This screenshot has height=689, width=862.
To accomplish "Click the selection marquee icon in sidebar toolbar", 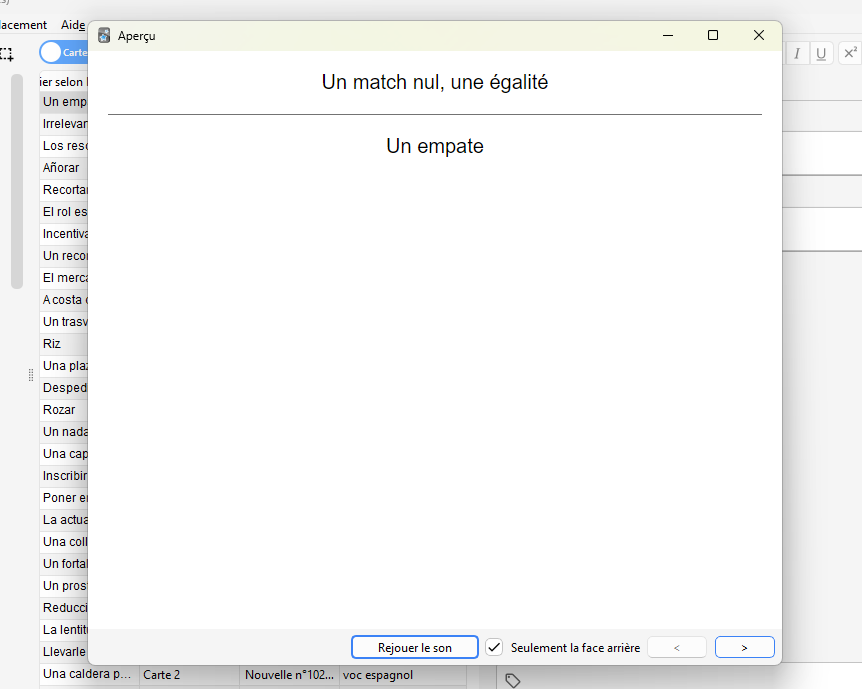I will (x=7, y=54).
